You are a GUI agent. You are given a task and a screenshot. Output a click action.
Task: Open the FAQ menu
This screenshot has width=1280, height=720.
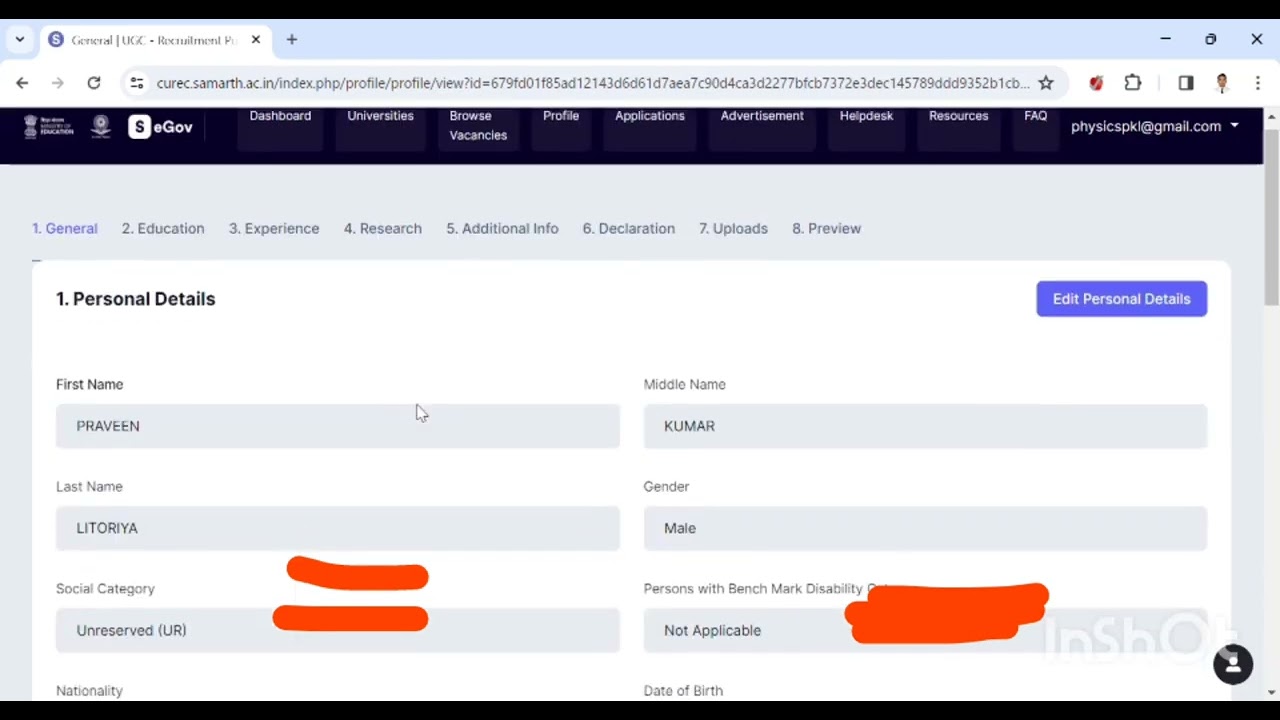[1036, 116]
